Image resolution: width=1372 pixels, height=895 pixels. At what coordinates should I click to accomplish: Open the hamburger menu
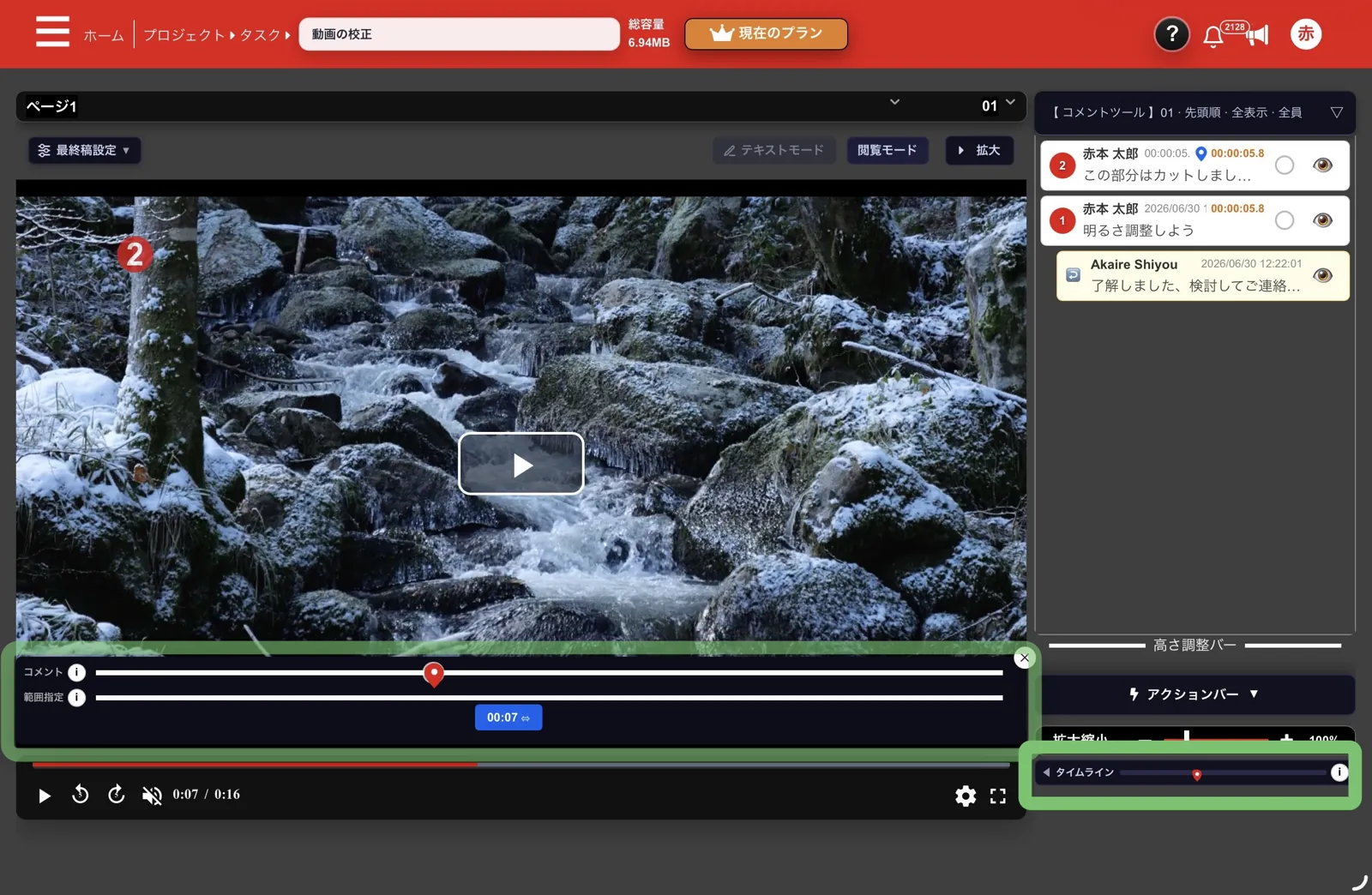52,32
